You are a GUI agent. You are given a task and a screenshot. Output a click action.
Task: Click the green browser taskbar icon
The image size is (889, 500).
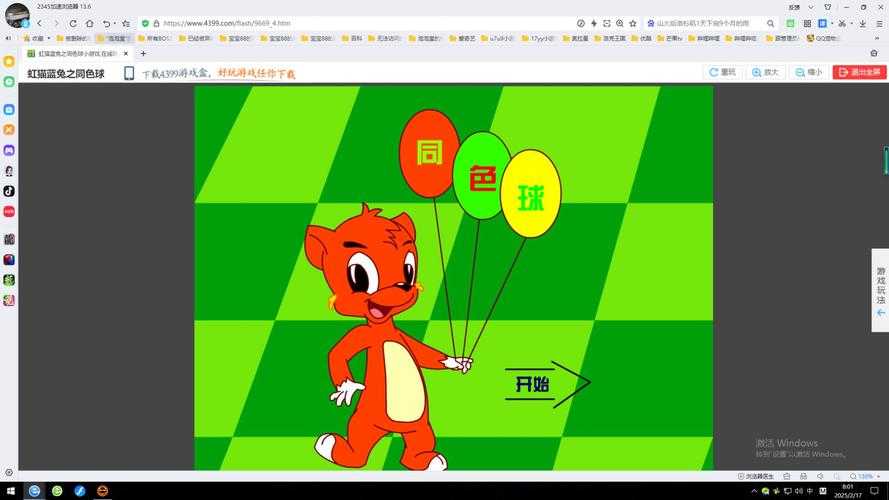(57, 491)
